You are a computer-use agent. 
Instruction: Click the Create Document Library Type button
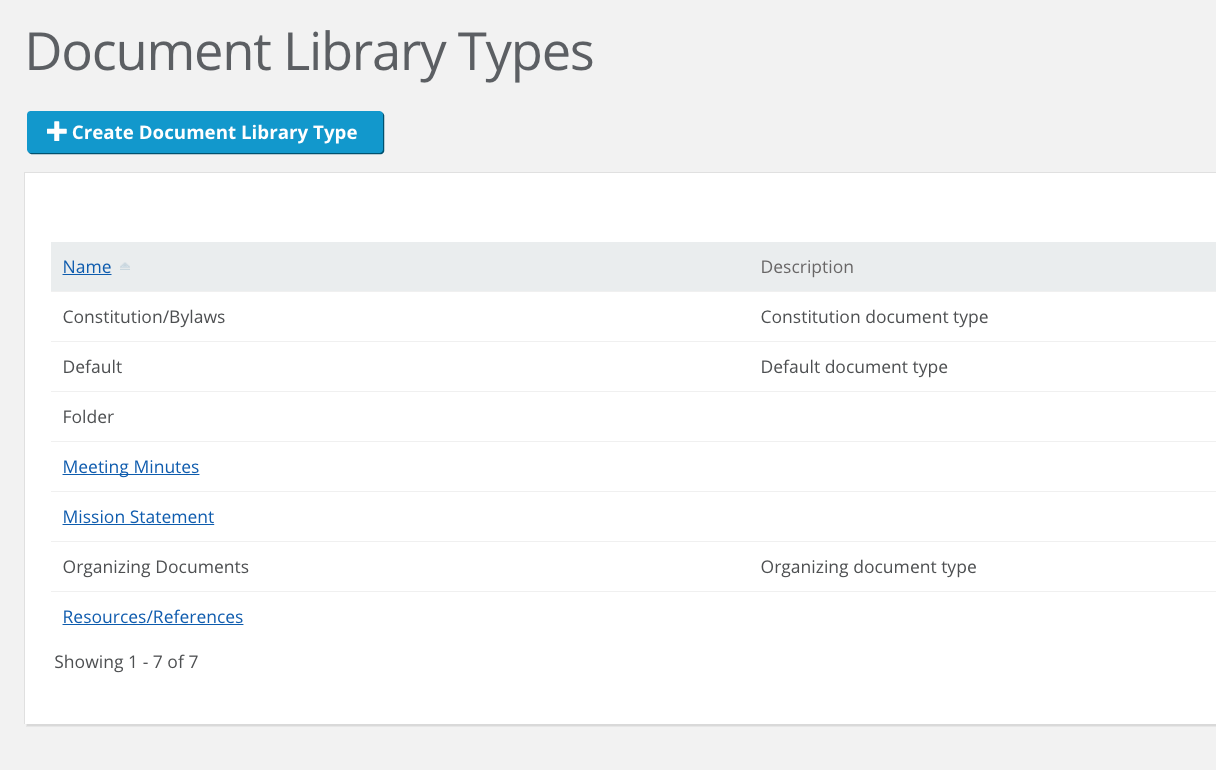point(205,133)
